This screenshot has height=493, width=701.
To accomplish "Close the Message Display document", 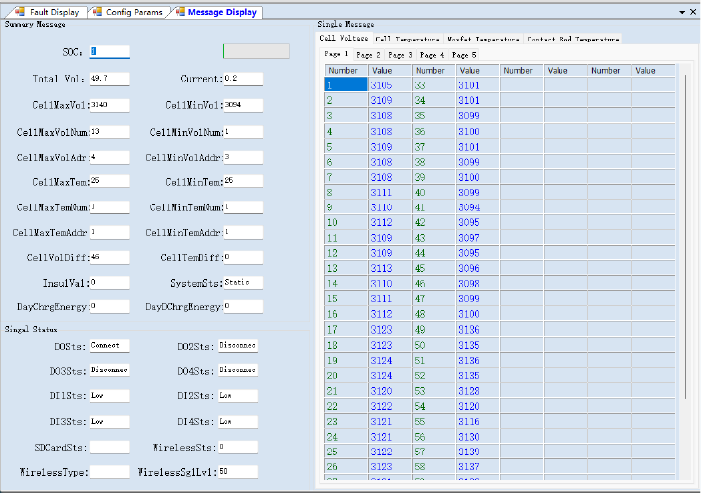I will pos(692,12).
